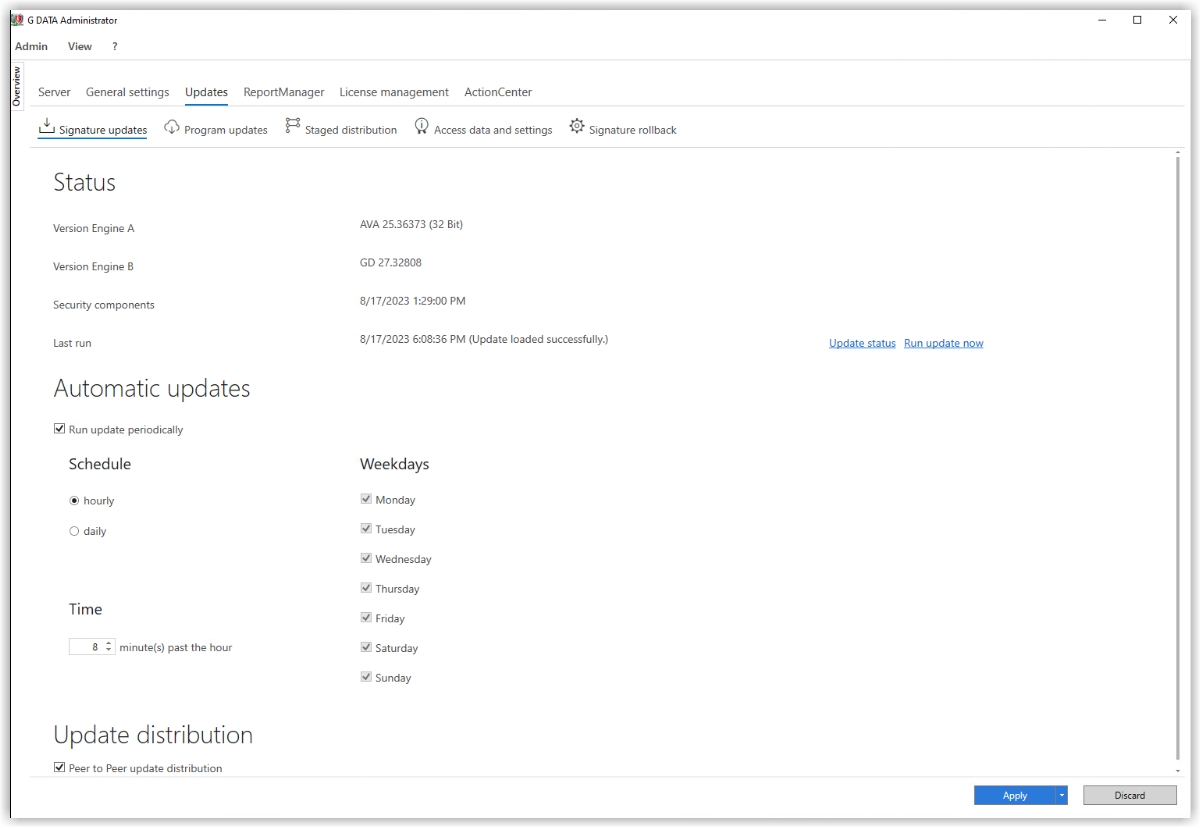
Task: Select the Updates tab
Action: [206, 92]
